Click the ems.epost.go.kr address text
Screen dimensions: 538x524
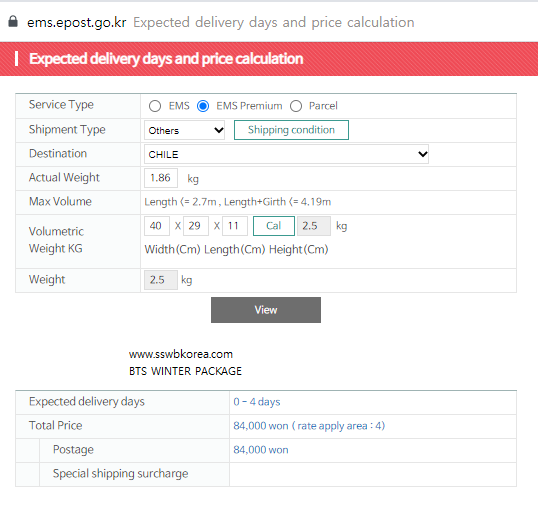coord(77,22)
